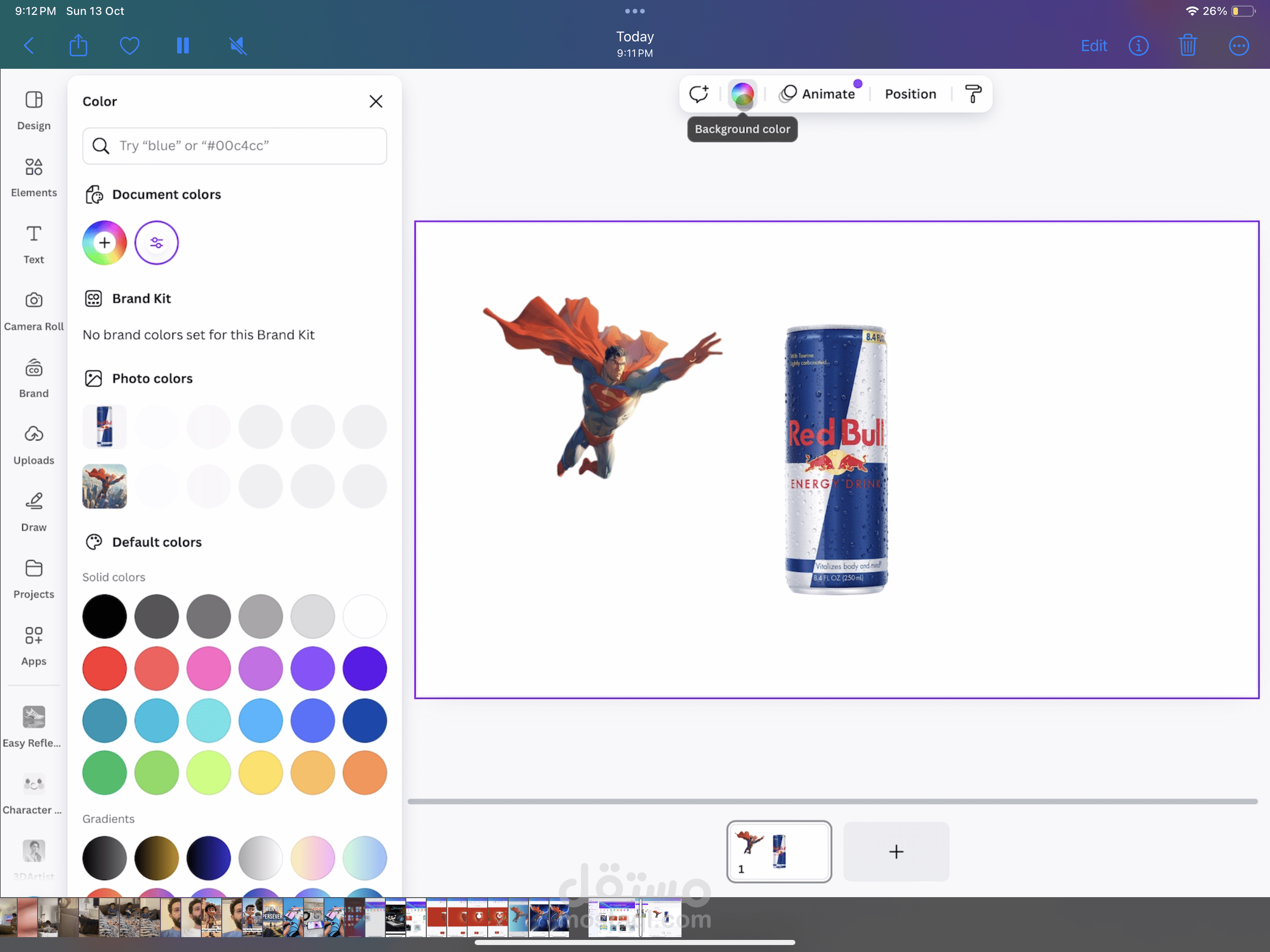Open the Camera Roll panel

coord(34,311)
